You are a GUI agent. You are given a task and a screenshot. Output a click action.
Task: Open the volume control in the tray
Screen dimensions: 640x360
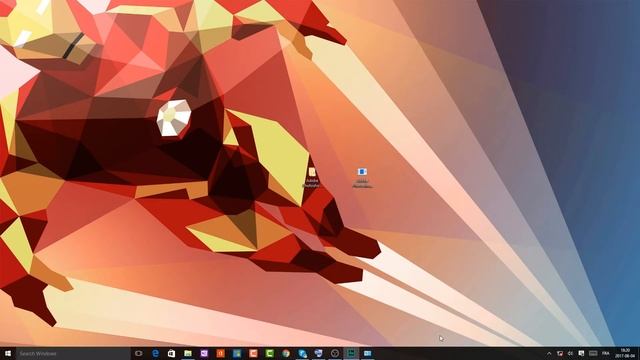(x=570, y=353)
